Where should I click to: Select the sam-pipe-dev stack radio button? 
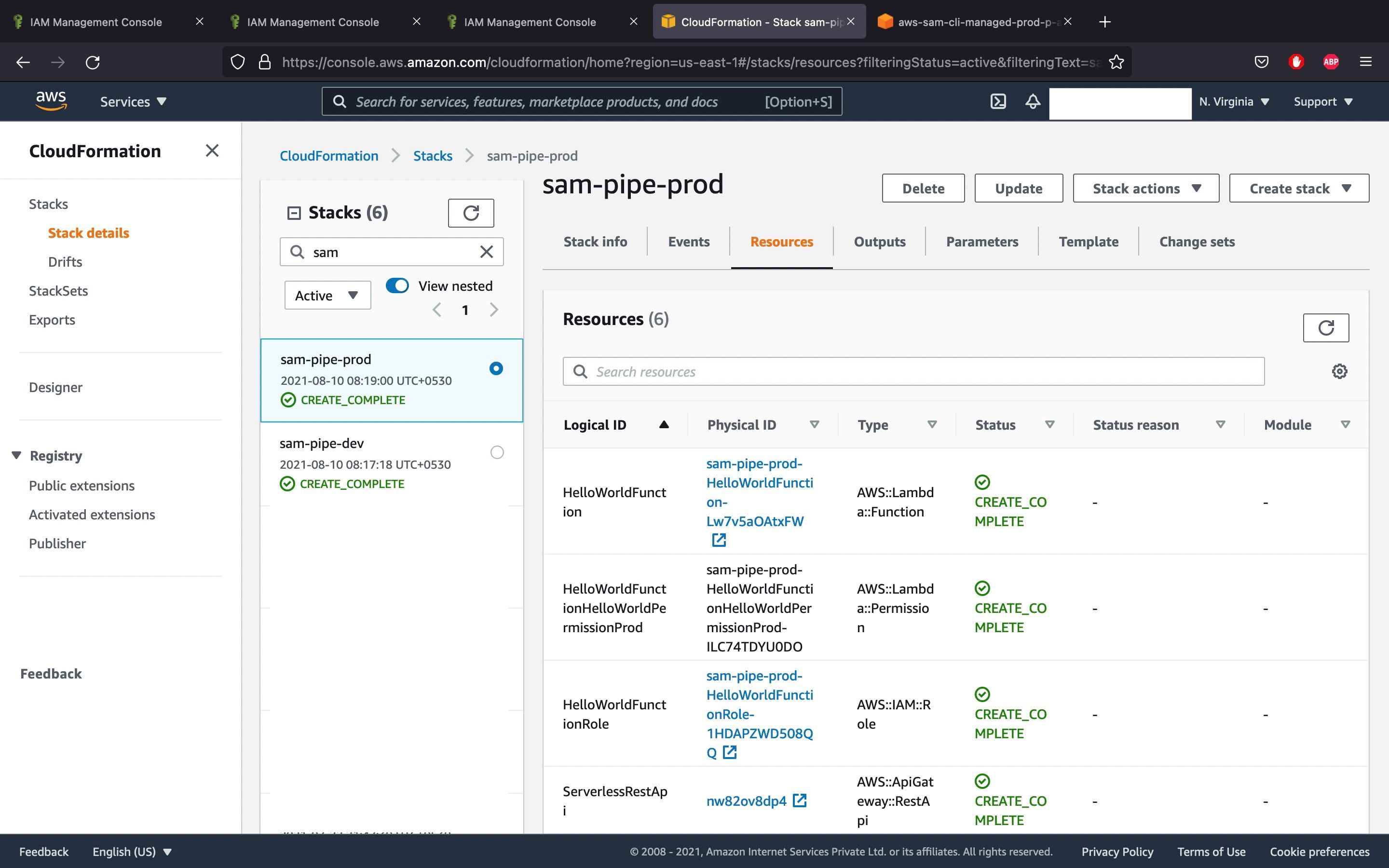point(497,452)
